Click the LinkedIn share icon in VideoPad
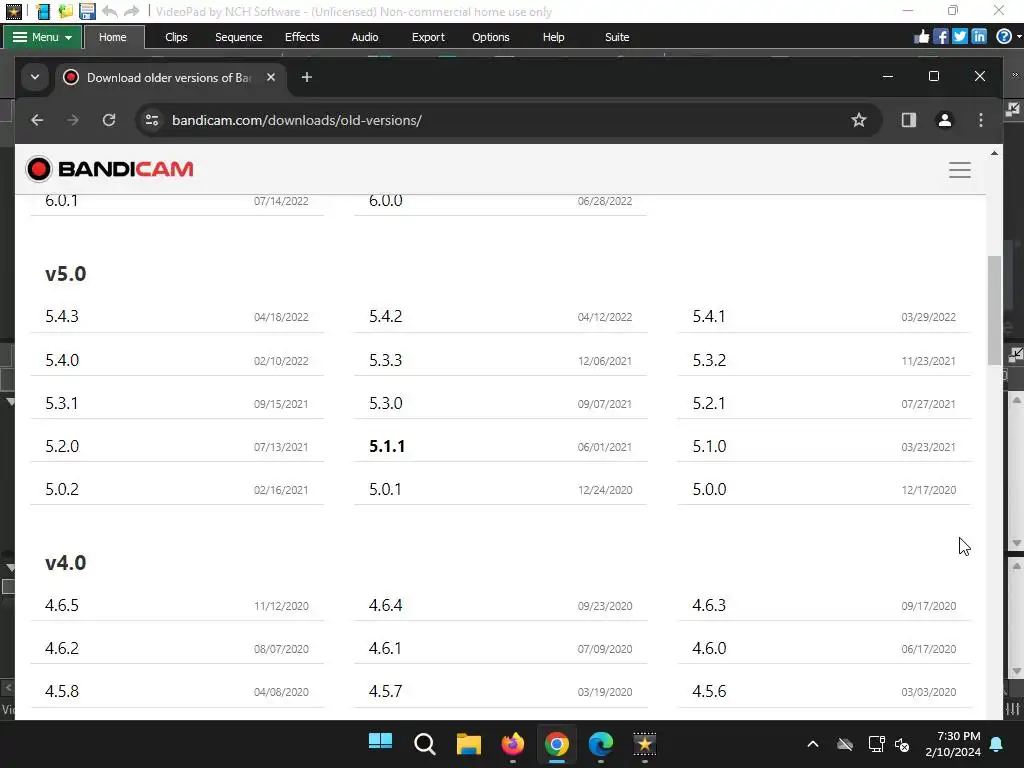 tap(978, 37)
